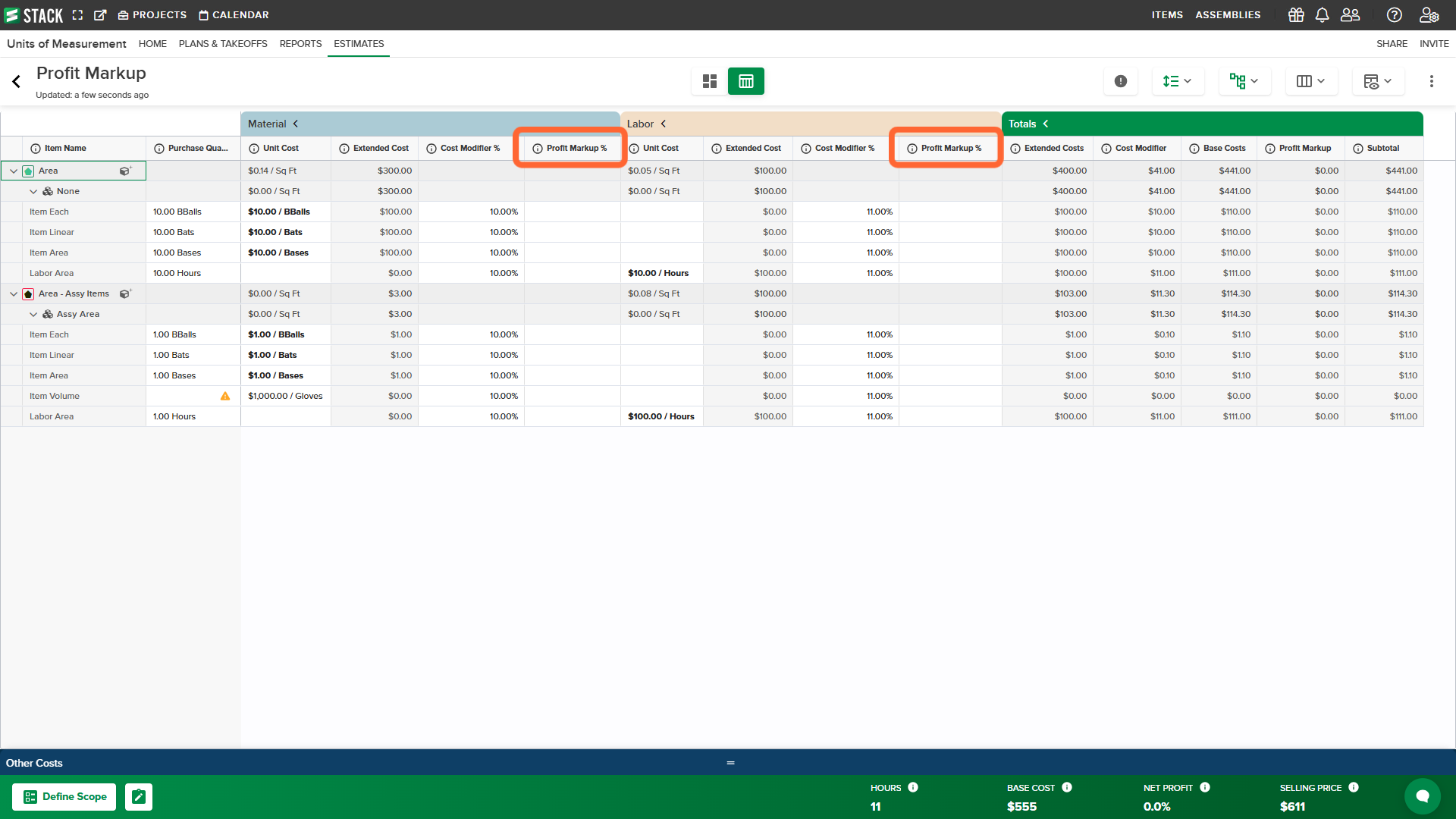Viewport: 1456px width, 819px height.
Task: Open notifications via the bell icon
Action: pyautogui.click(x=1323, y=14)
